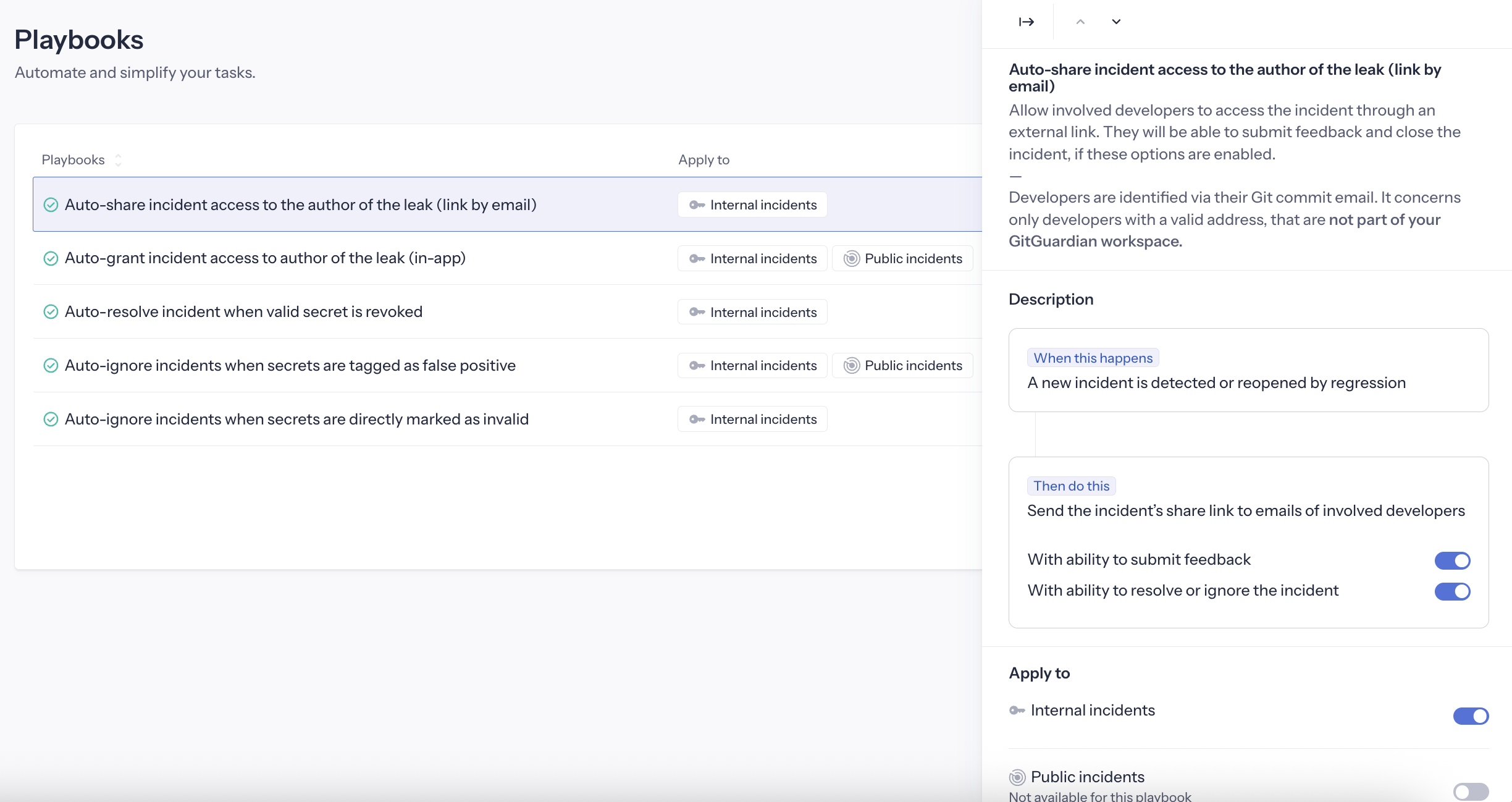Disable the ability to submit feedback toggle
The width and height of the screenshot is (1512, 802).
pyautogui.click(x=1453, y=560)
